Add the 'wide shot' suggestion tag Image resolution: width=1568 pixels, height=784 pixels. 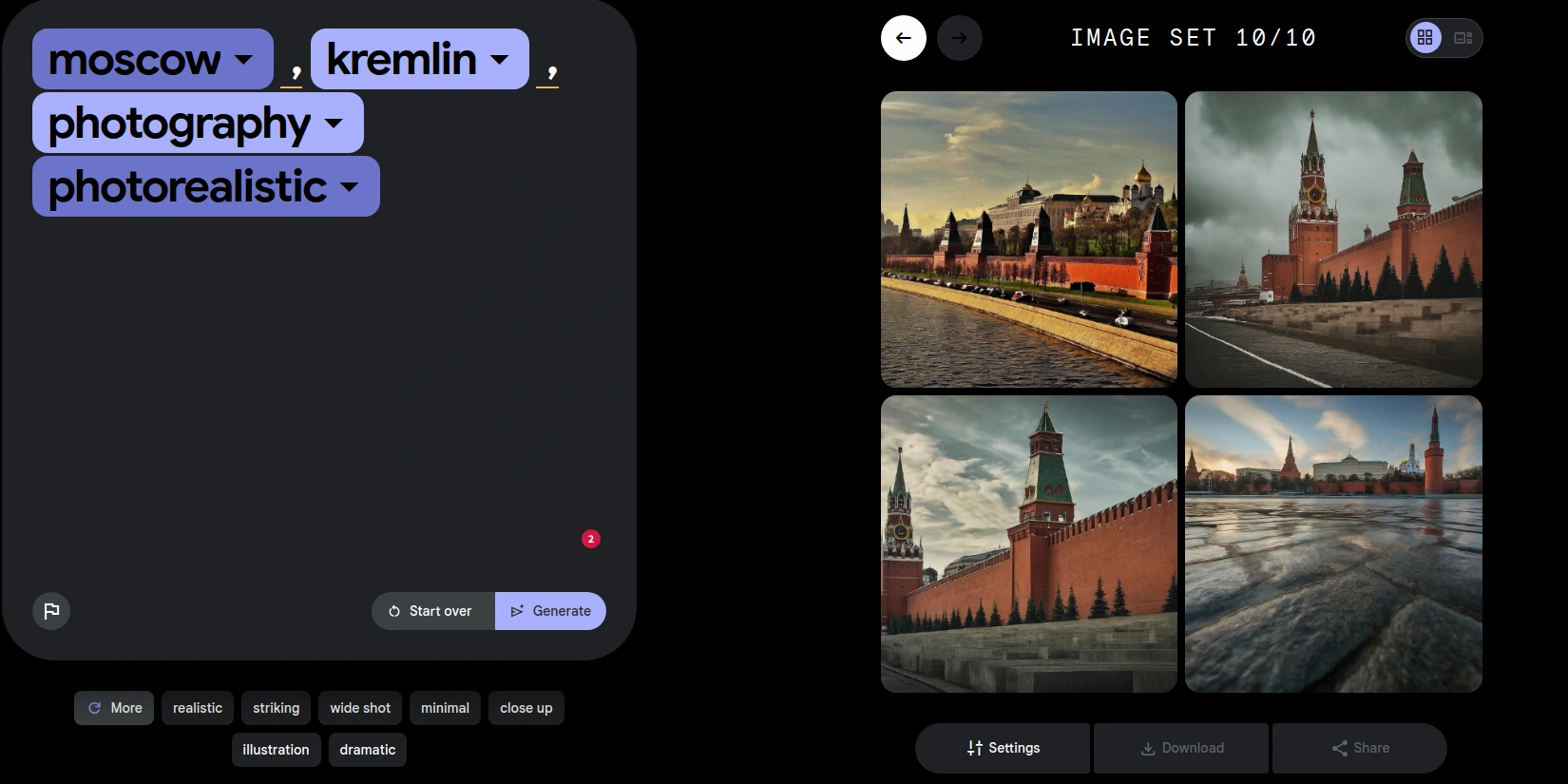360,708
